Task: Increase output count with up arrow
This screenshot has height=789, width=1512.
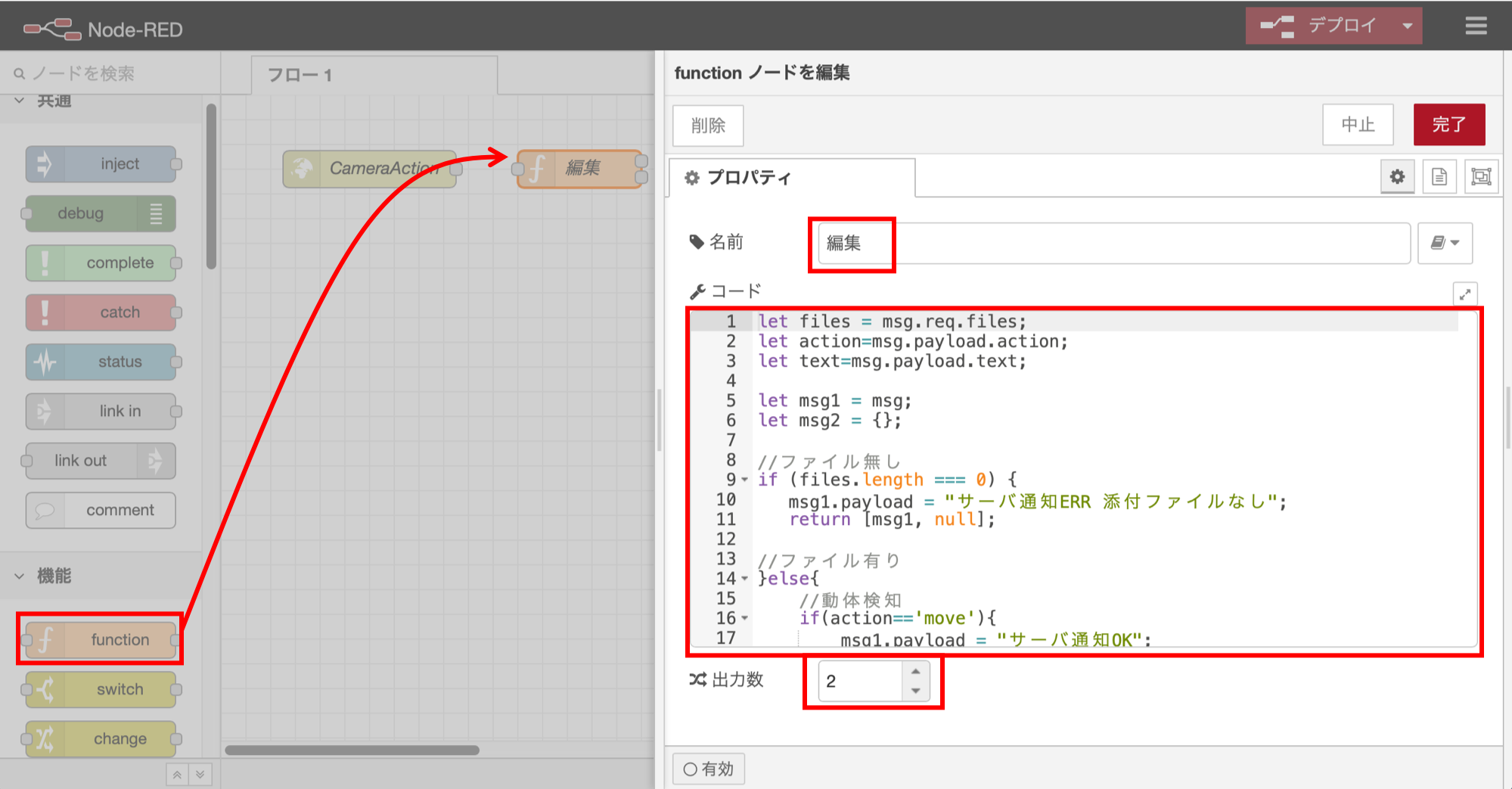Action: [916, 671]
